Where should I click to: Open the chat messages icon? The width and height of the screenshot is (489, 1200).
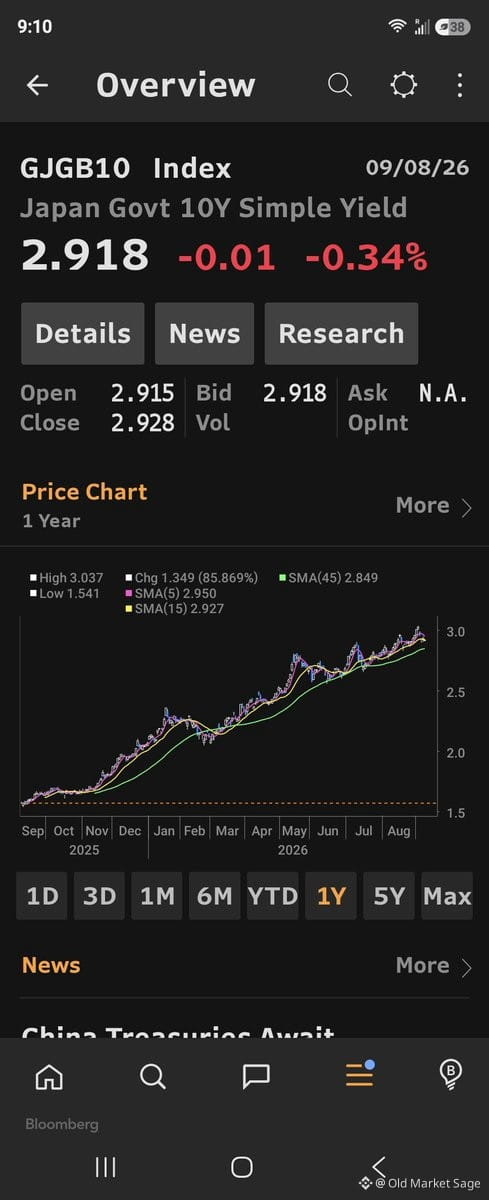256,1076
